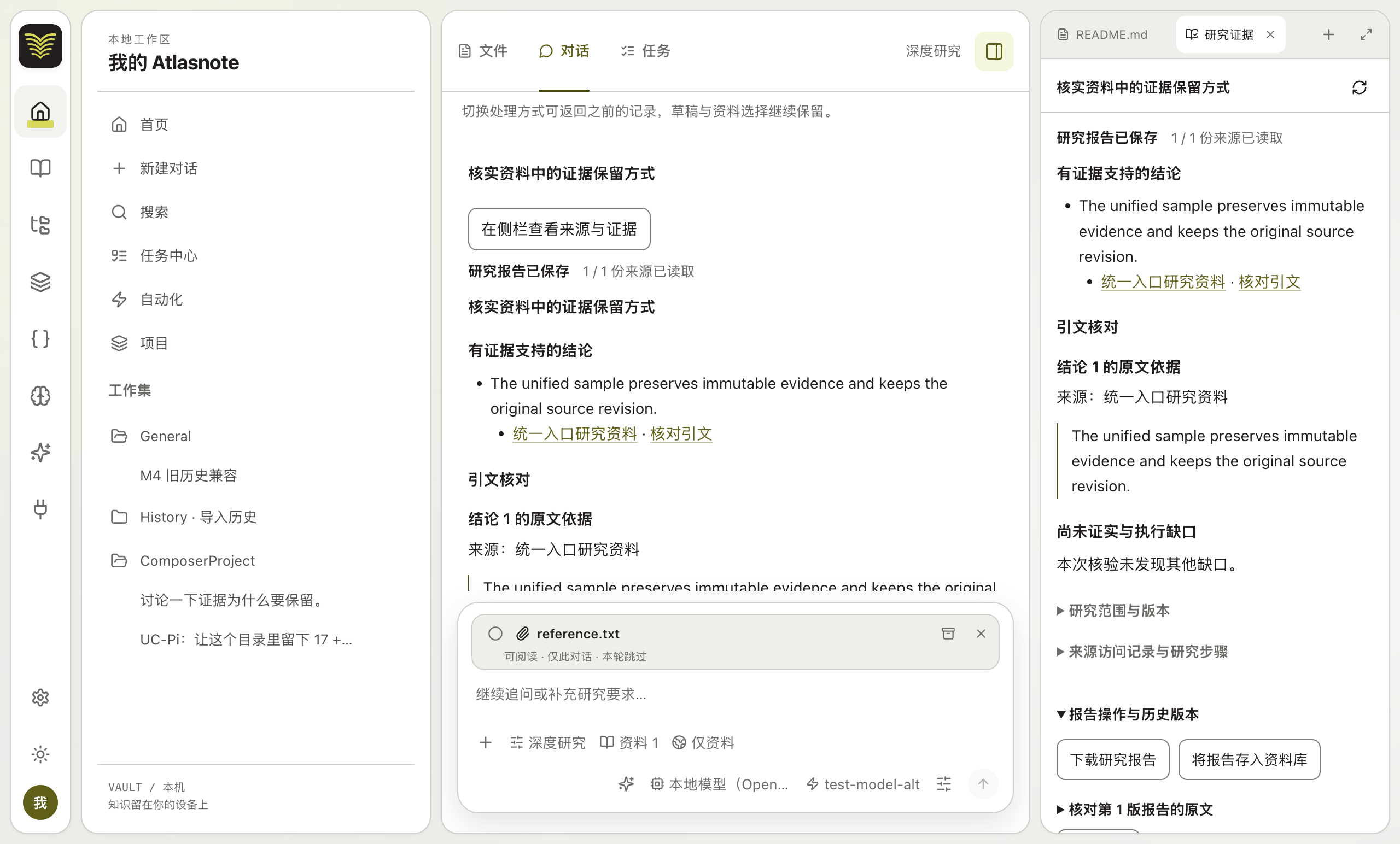Click 在侧栏查看来源与证据 button
This screenshot has width=1400, height=844.
559,229
